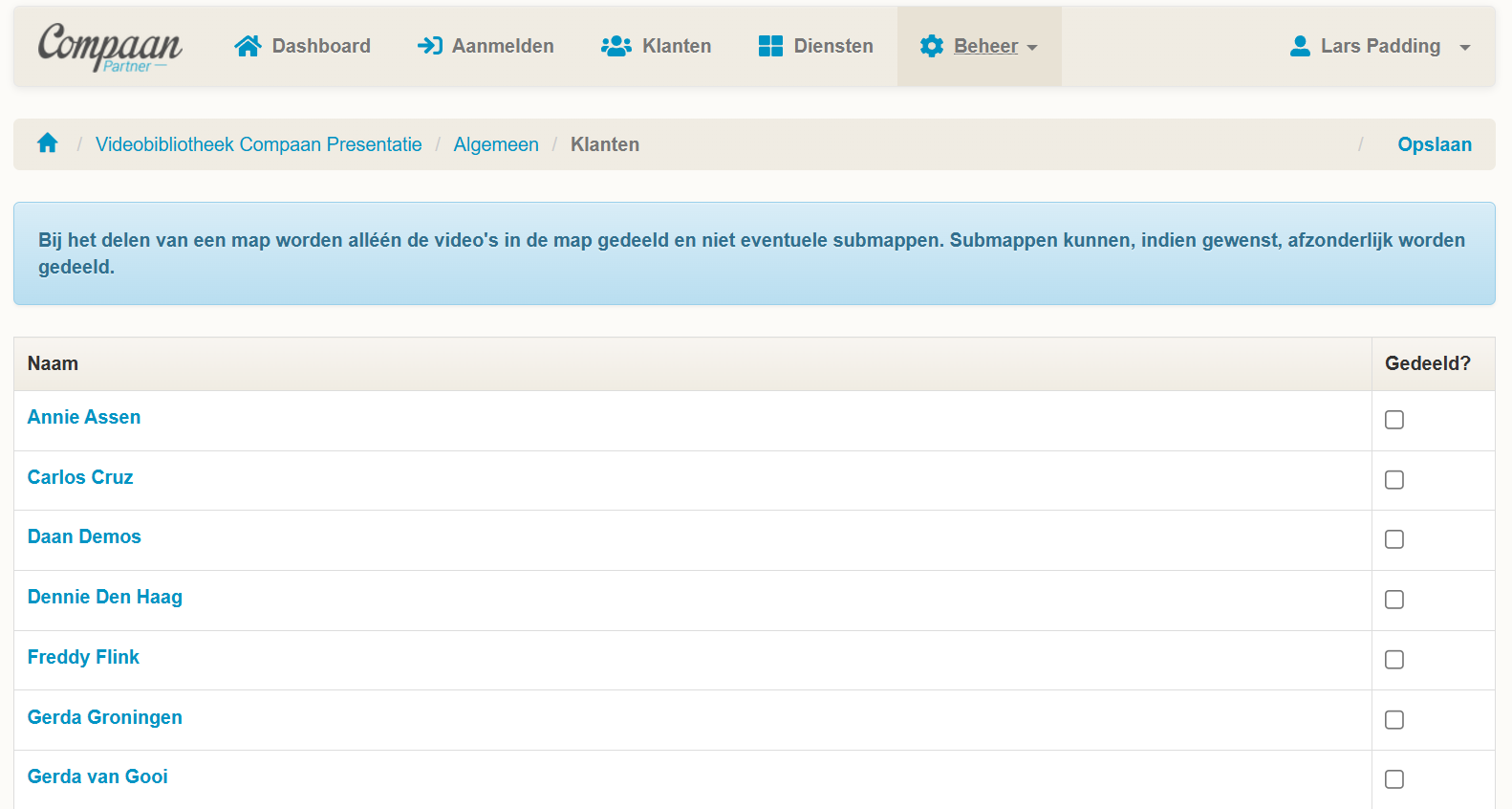Click the Dashboard house icon

tap(248, 46)
